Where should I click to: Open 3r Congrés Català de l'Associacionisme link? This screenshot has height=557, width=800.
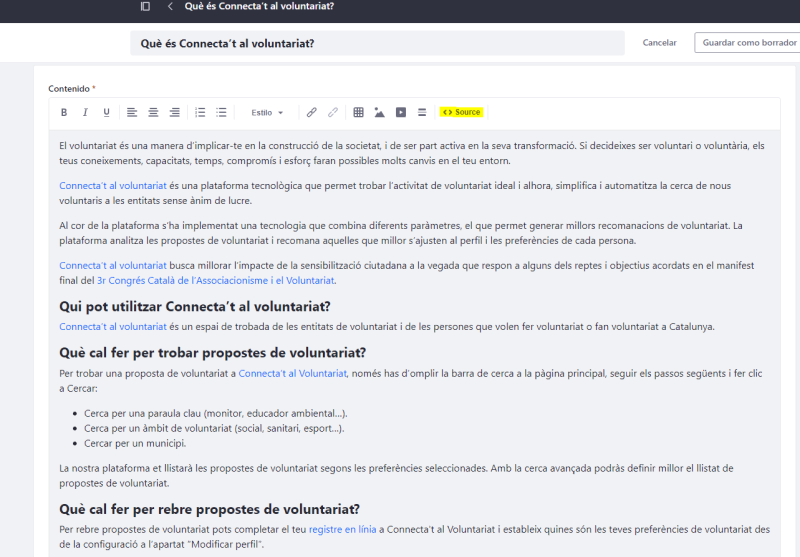216,281
